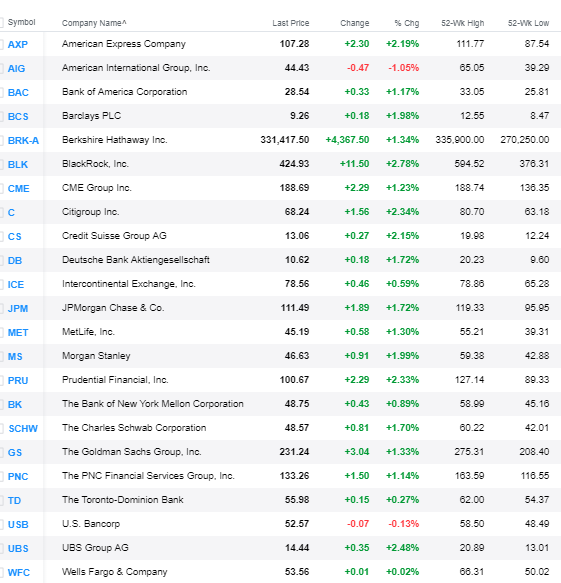This screenshot has width=561, height=583.
Task: Select the "CME Group Inc." company name
Action: tap(97, 188)
